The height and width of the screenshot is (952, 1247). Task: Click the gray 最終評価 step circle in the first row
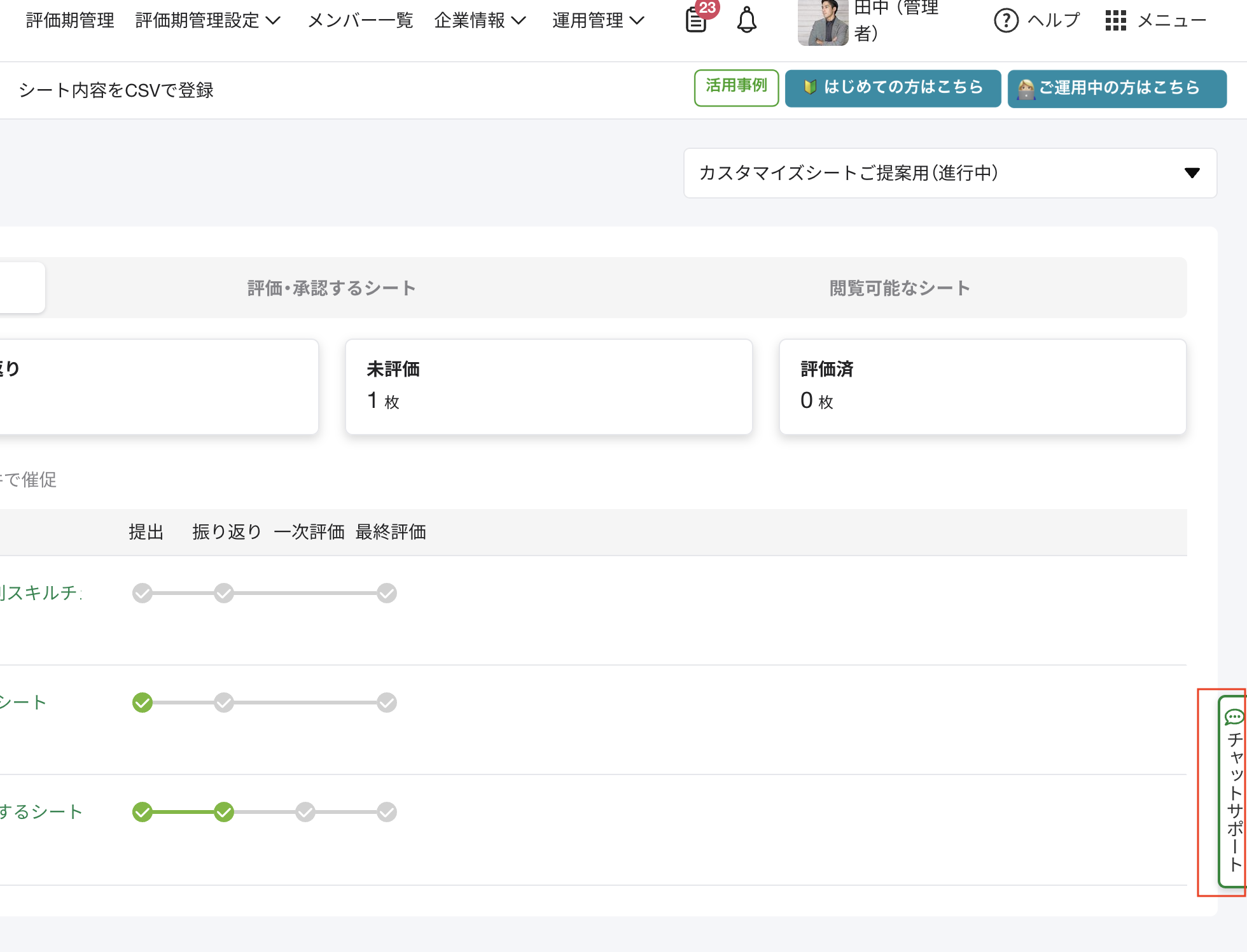tap(387, 593)
